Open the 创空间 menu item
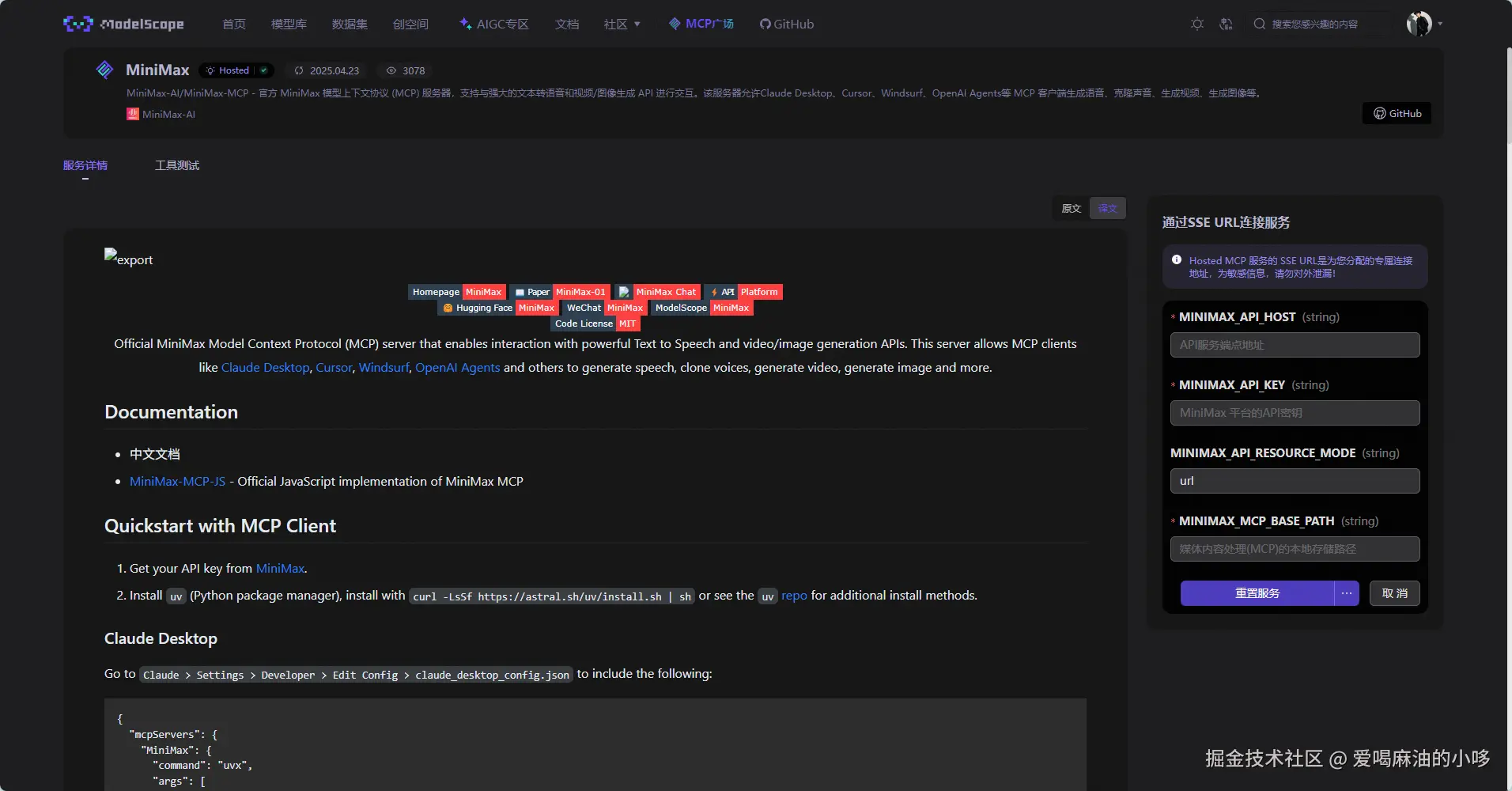 410,25
